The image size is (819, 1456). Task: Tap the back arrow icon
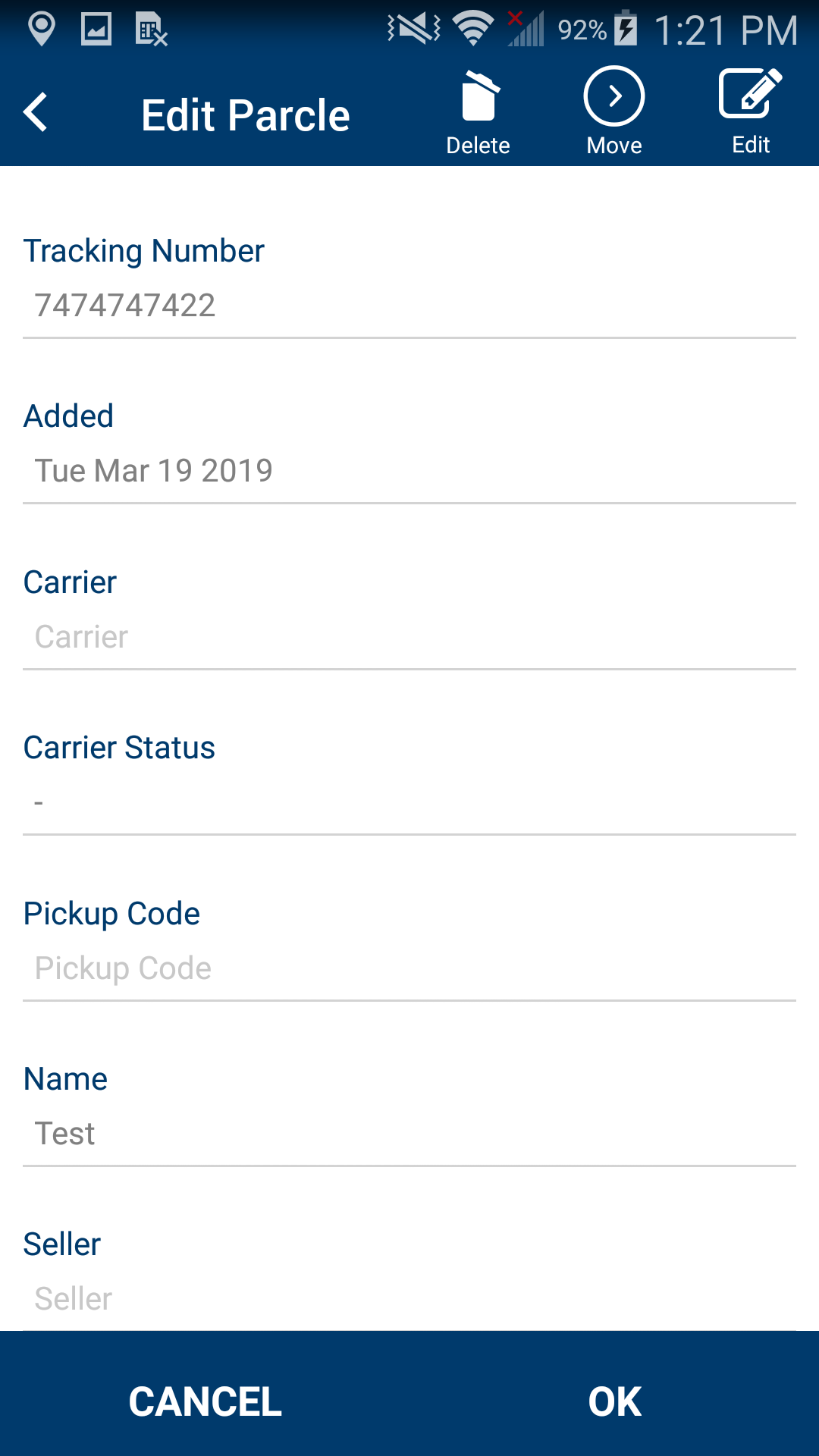(x=36, y=113)
